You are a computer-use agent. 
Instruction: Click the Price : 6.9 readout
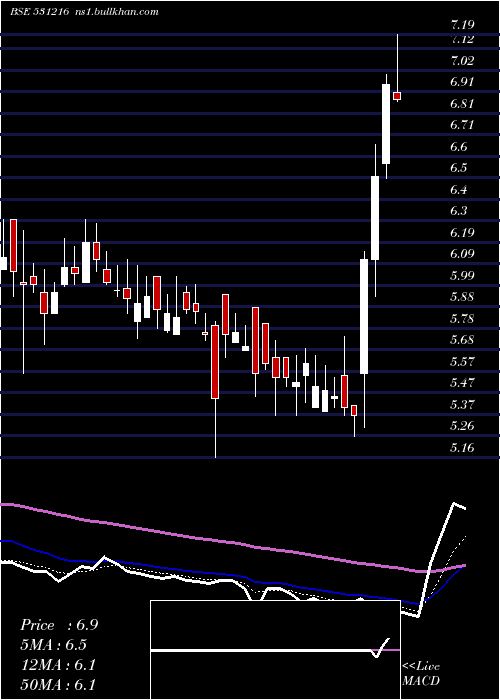click(x=59, y=625)
